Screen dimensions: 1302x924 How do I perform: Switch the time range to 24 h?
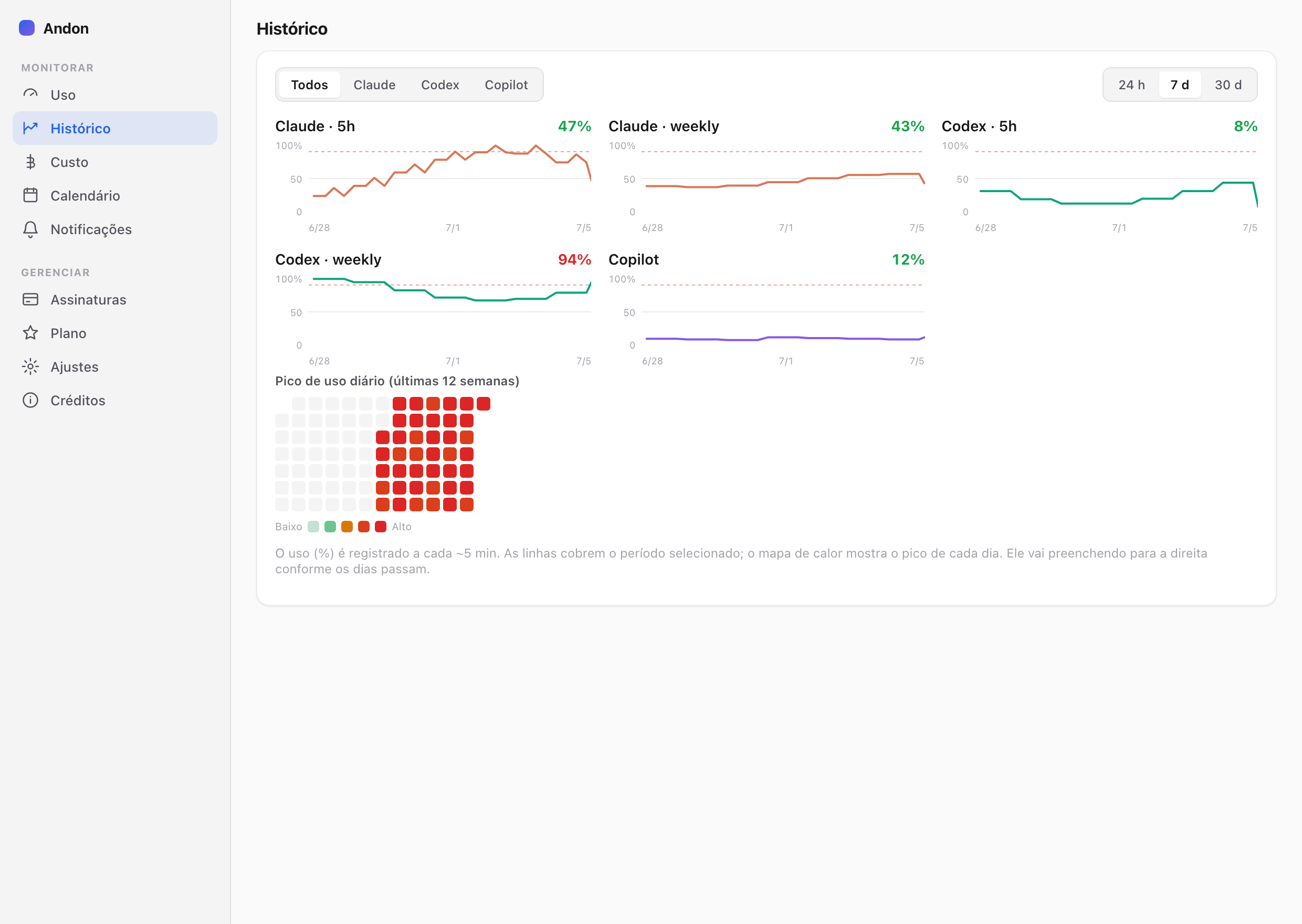(1131, 85)
